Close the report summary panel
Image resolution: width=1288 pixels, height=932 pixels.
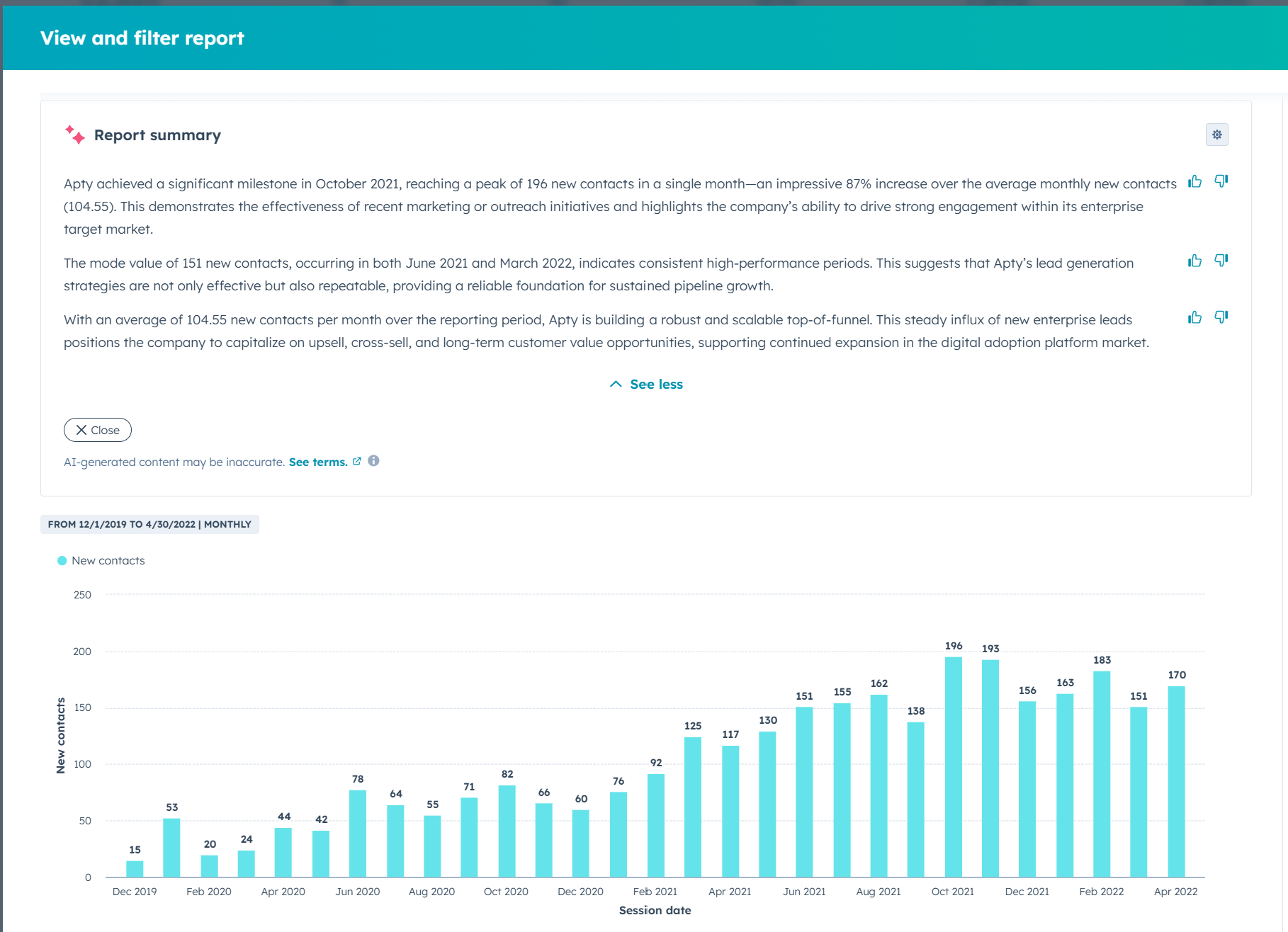click(98, 430)
